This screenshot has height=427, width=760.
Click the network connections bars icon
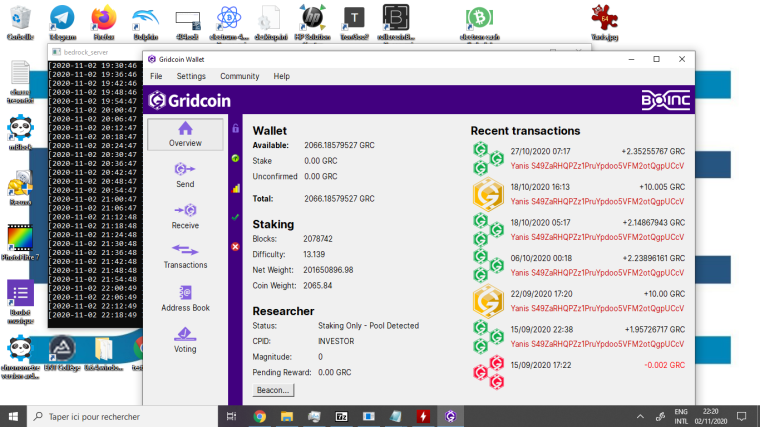point(236,189)
